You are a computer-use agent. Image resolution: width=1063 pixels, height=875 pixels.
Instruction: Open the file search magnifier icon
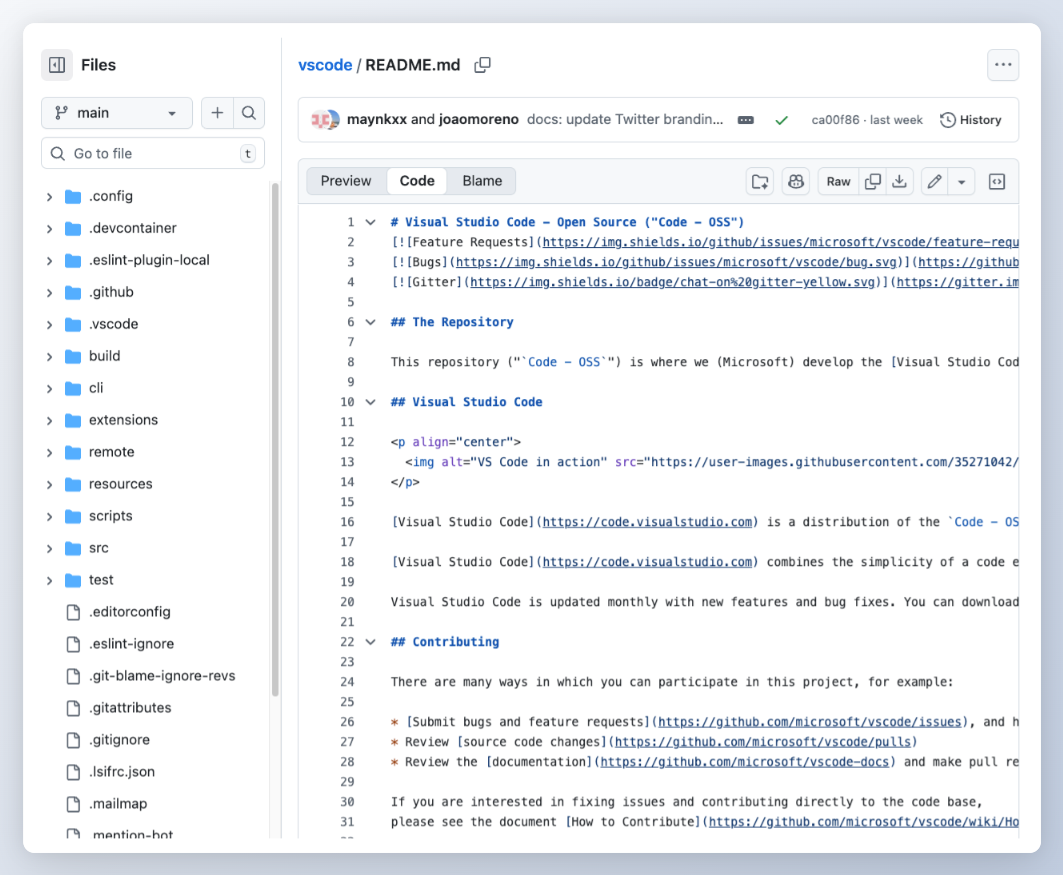coord(249,113)
